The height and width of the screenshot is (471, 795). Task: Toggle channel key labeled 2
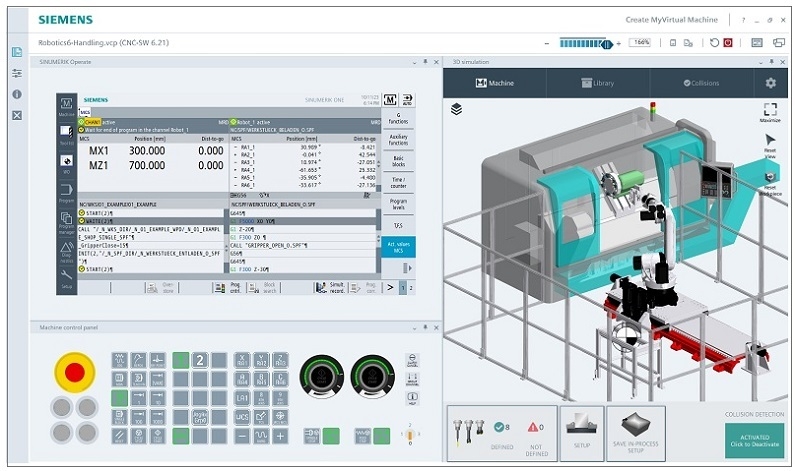click(200, 360)
